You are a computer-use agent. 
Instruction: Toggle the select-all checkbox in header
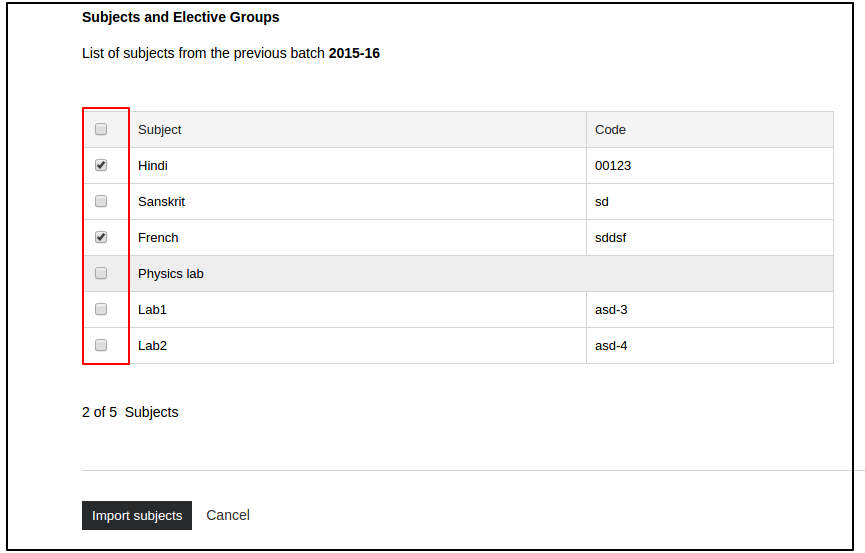101,129
